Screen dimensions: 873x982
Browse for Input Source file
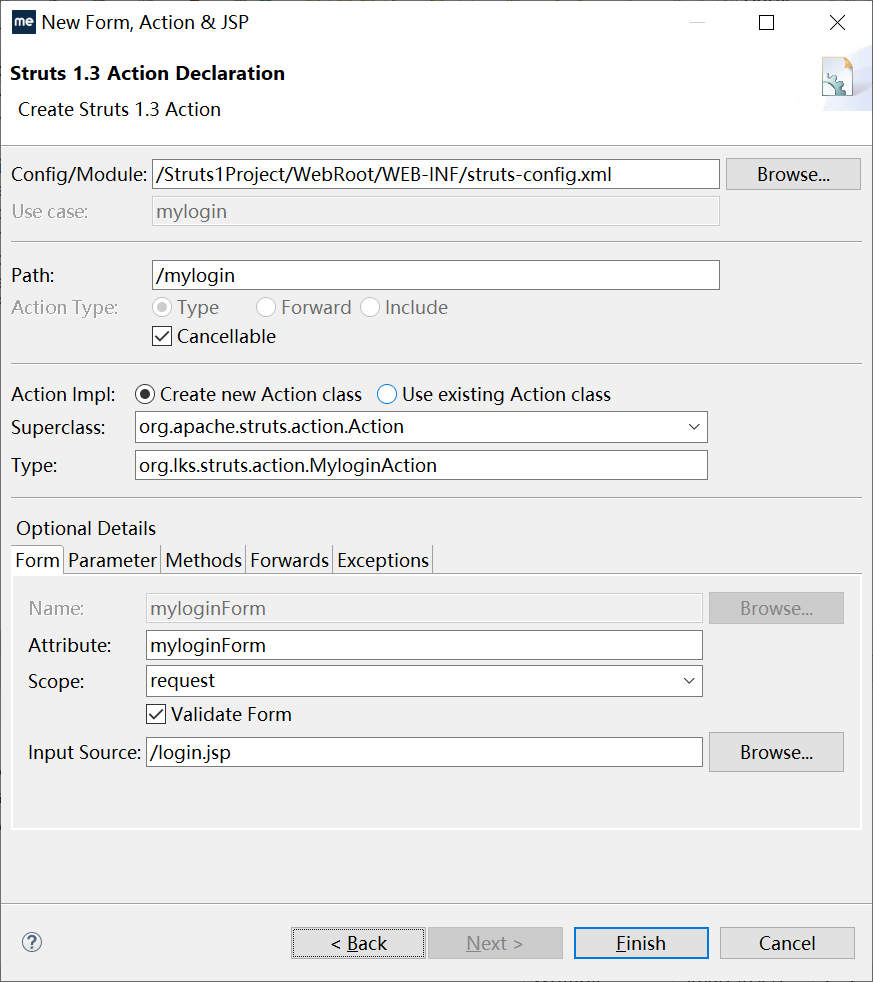pyautogui.click(x=777, y=752)
